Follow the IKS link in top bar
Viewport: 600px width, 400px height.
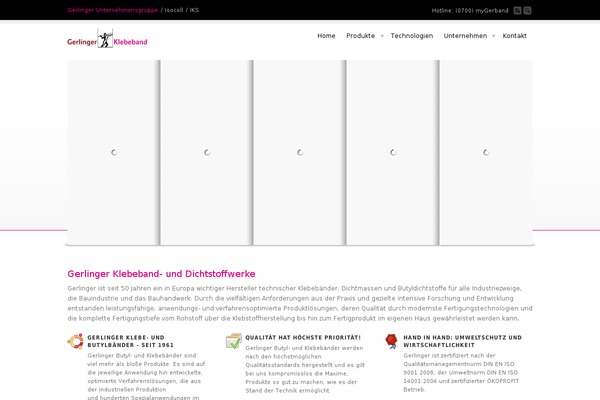194,10
